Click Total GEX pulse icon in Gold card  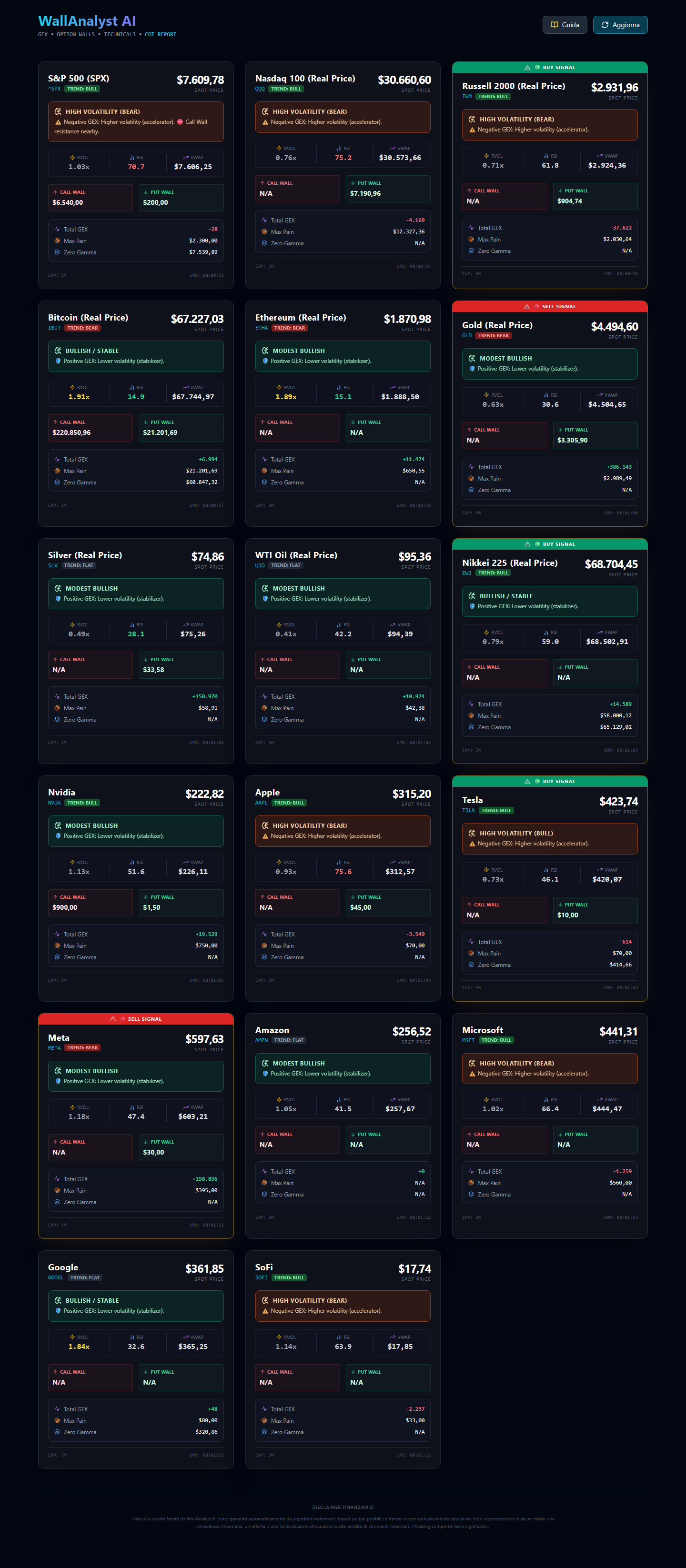(x=471, y=467)
